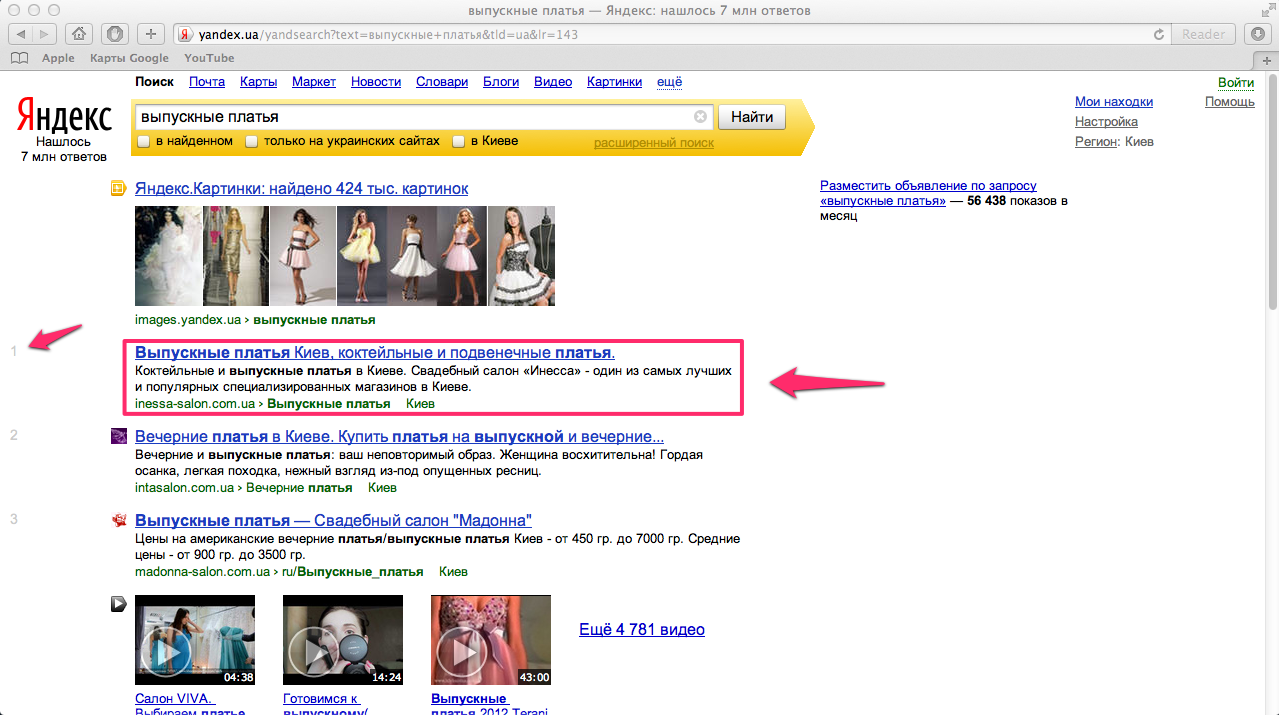Image resolution: width=1279 pixels, height=715 pixels.
Task: Click 'inessa-salon.com.ua' green URL
Action: pos(195,404)
